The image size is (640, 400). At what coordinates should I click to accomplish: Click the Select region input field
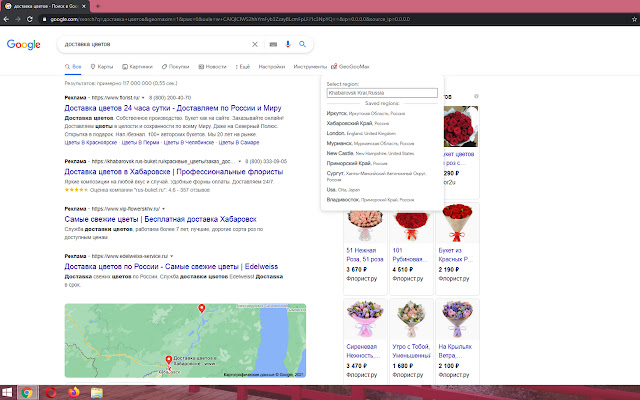[382, 93]
